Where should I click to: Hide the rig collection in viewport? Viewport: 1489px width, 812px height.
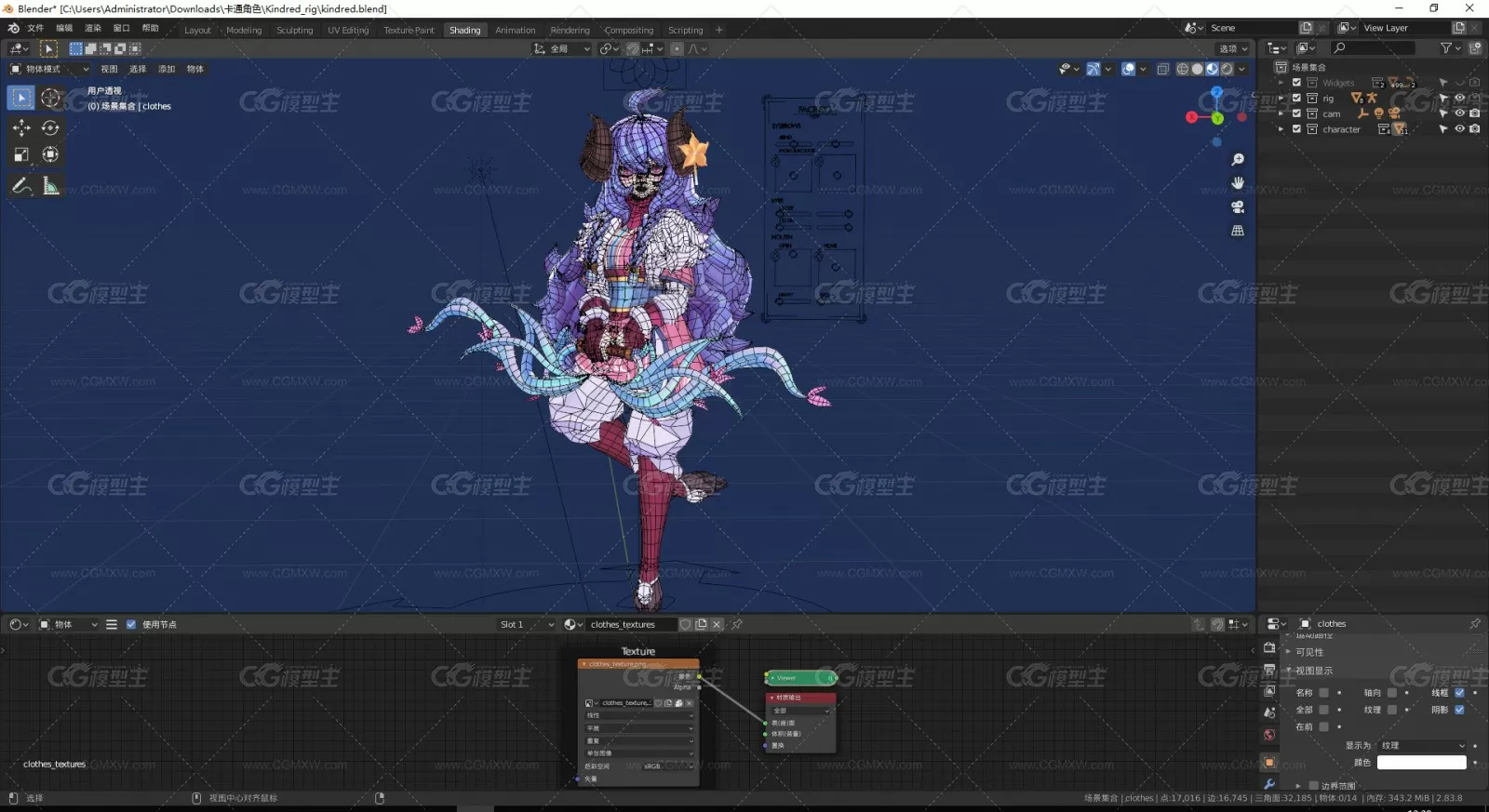pos(1459,98)
